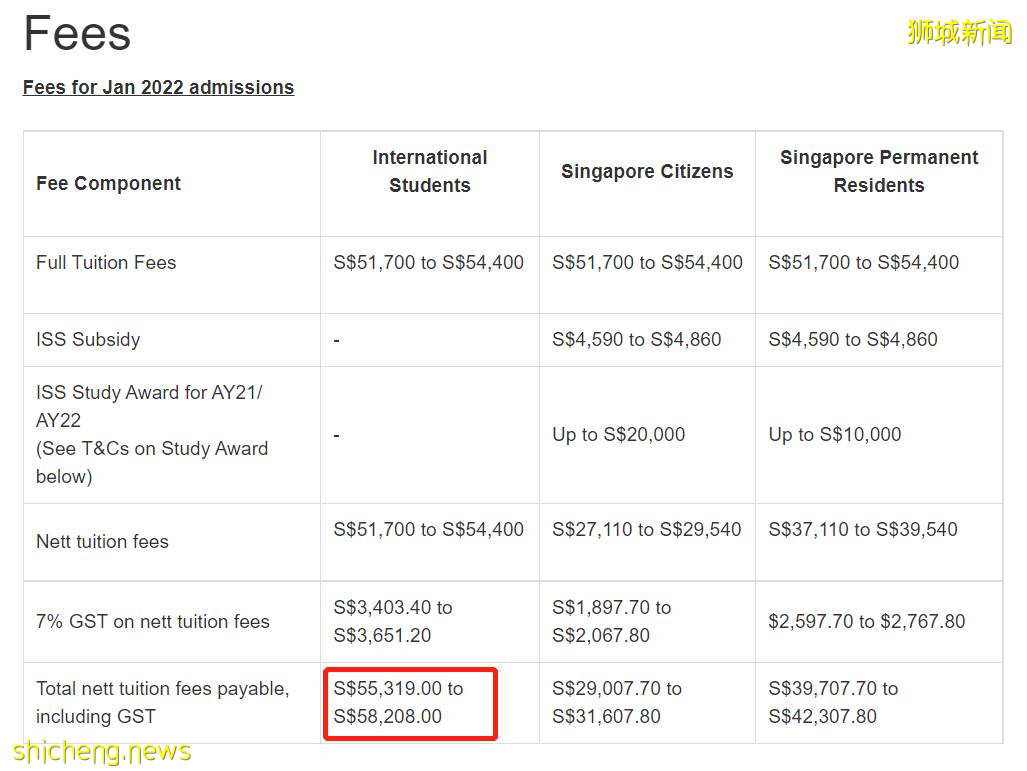Image resolution: width=1027 pixels, height=771 pixels.
Task: Select the 'International Students' column header
Action: click(x=429, y=171)
